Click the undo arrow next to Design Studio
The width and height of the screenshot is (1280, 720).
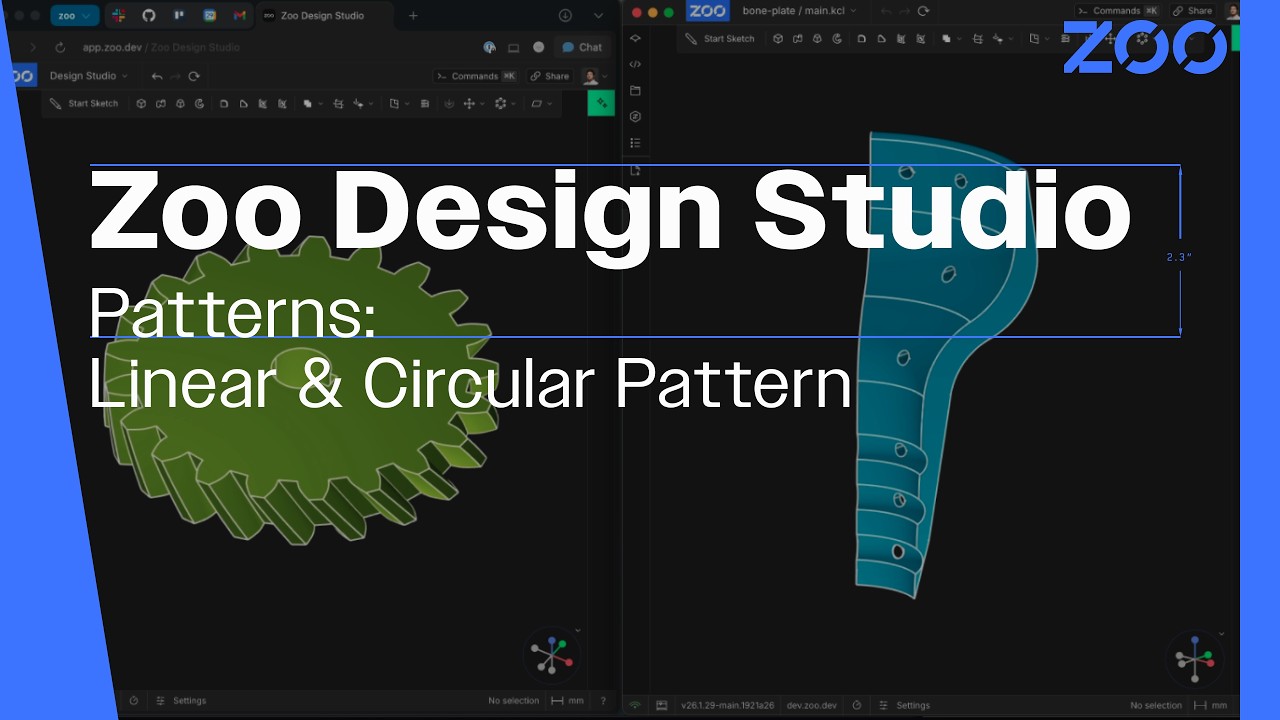coord(156,76)
